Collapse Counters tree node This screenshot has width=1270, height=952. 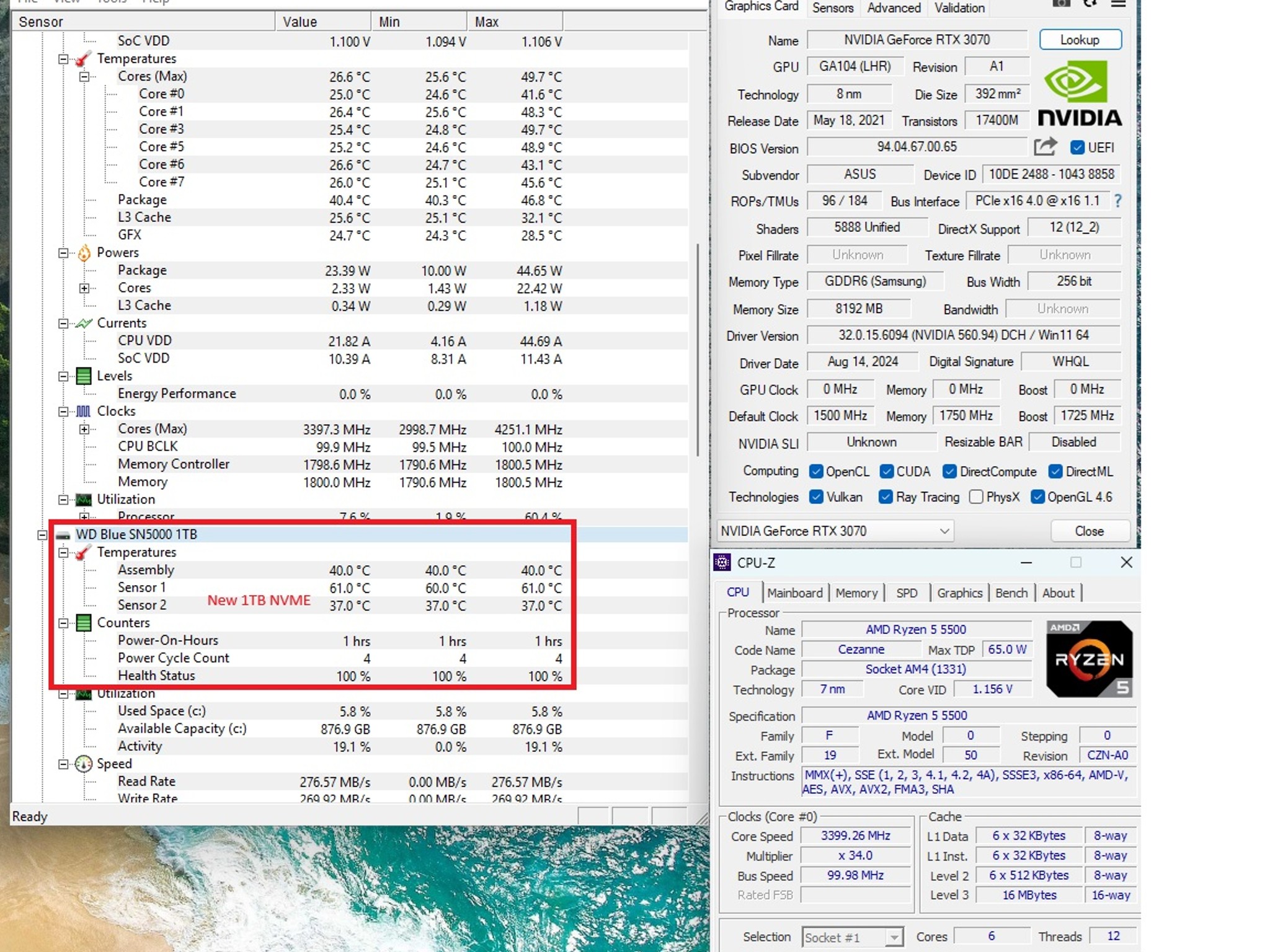(x=63, y=623)
